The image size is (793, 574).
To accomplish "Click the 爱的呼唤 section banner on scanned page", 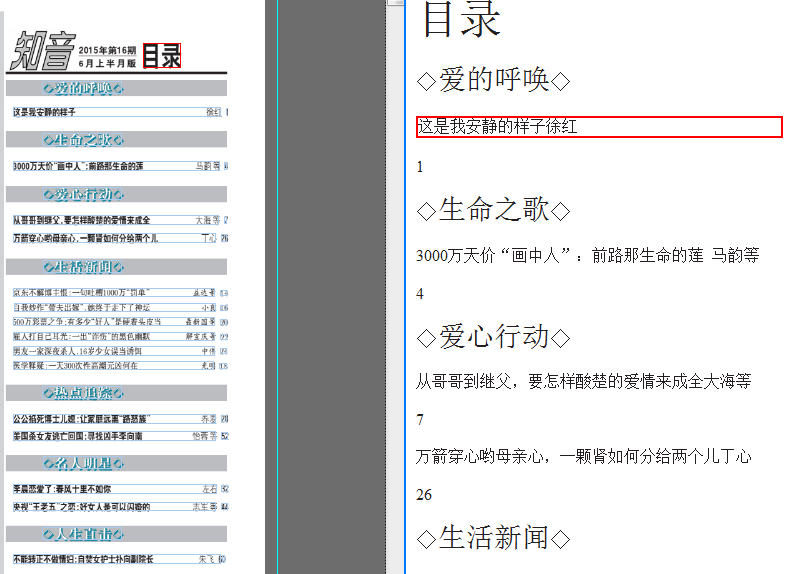I will (84, 89).
